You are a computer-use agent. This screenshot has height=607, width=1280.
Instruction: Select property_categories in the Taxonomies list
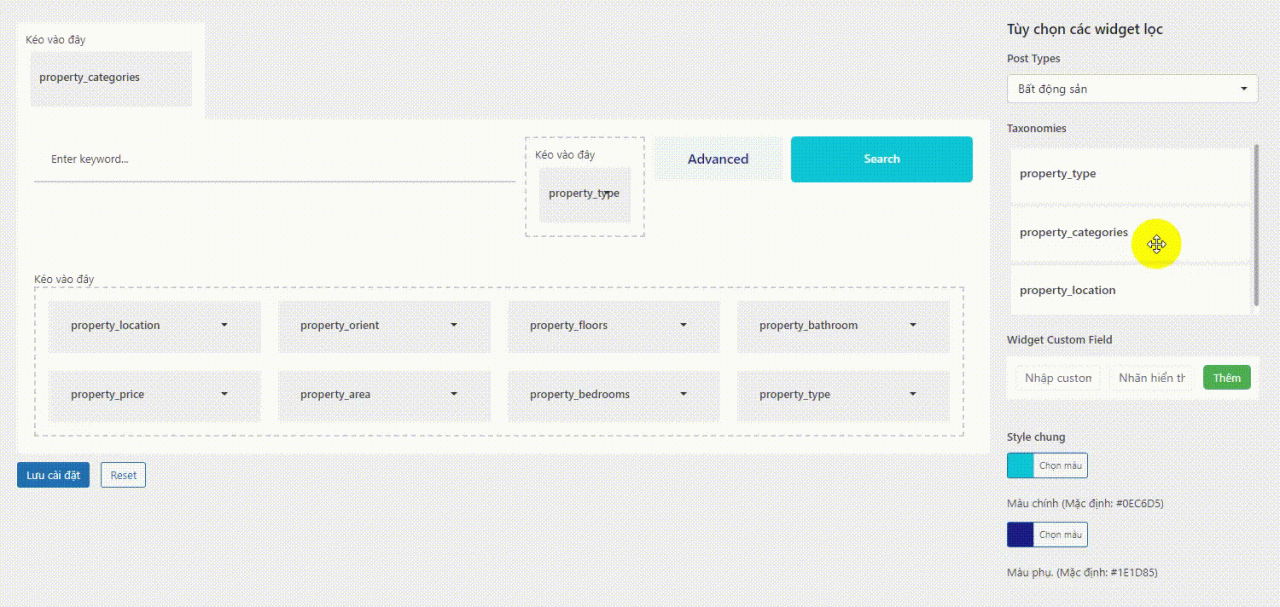tap(1073, 233)
